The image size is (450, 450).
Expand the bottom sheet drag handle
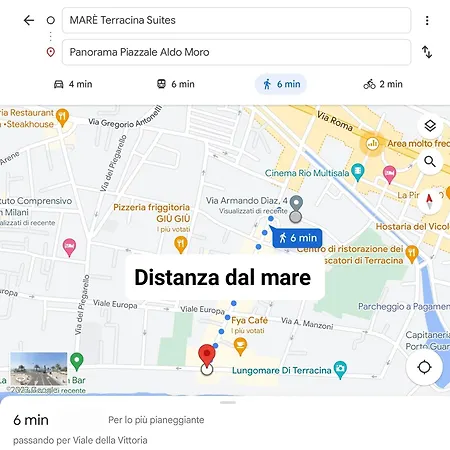228,403
